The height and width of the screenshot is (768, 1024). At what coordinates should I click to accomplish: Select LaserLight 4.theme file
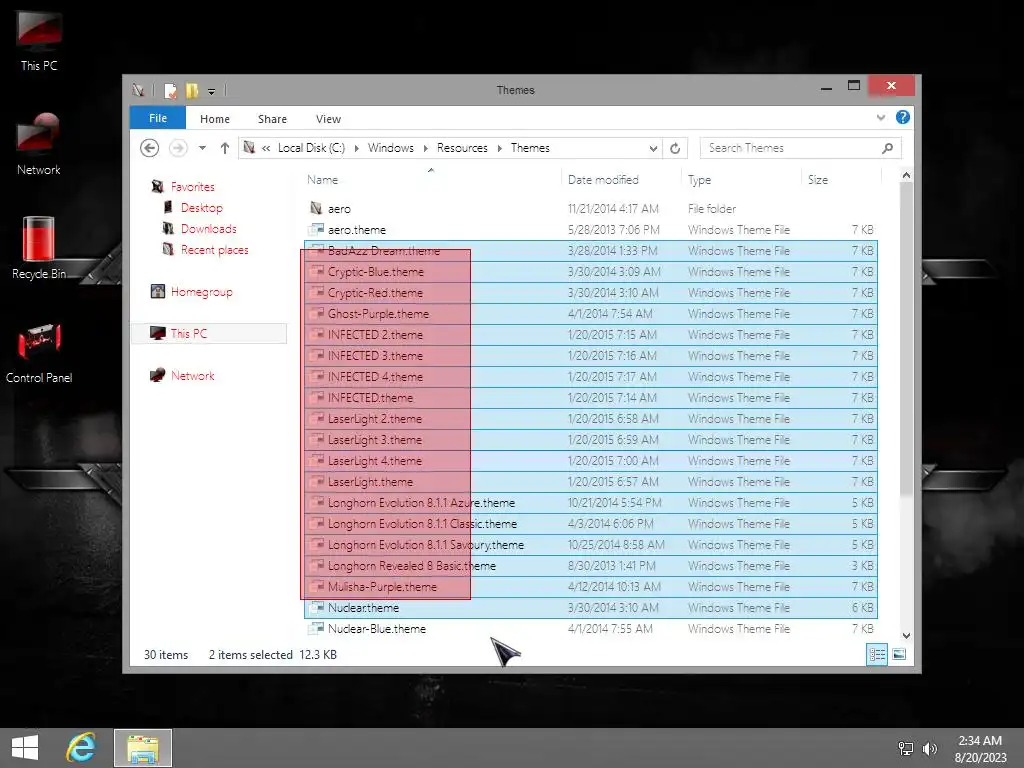[x=591, y=460]
